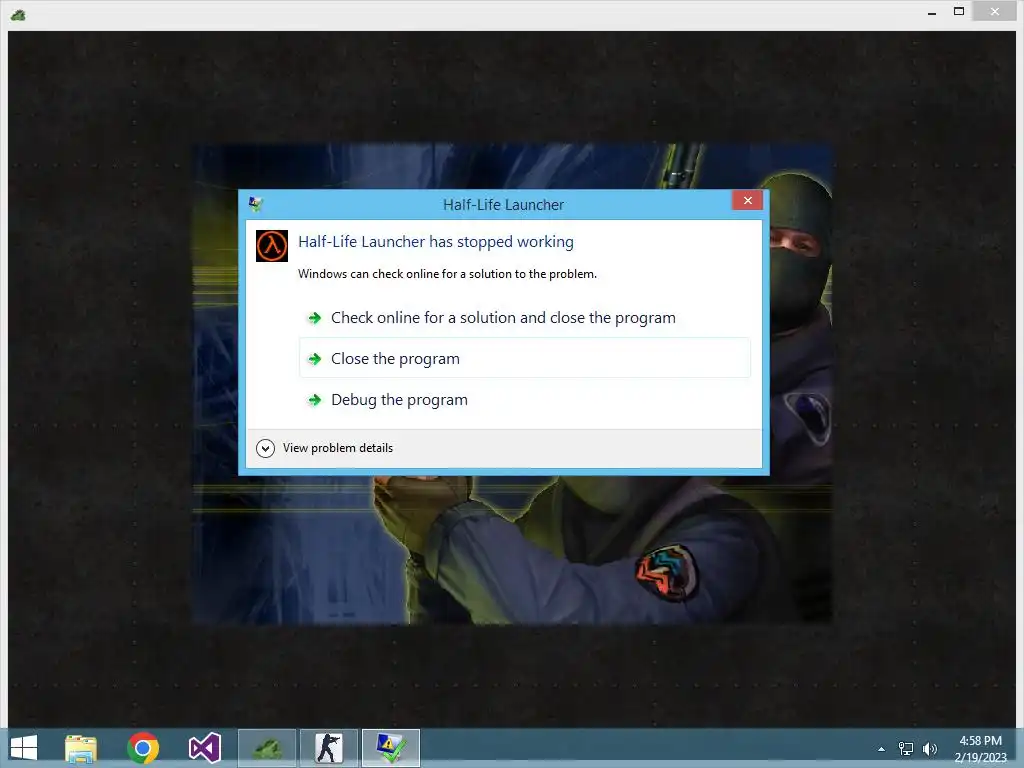Minimize the outer window
The width and height of the screenshot is (1024, 768).
click(x=932, y=12)
